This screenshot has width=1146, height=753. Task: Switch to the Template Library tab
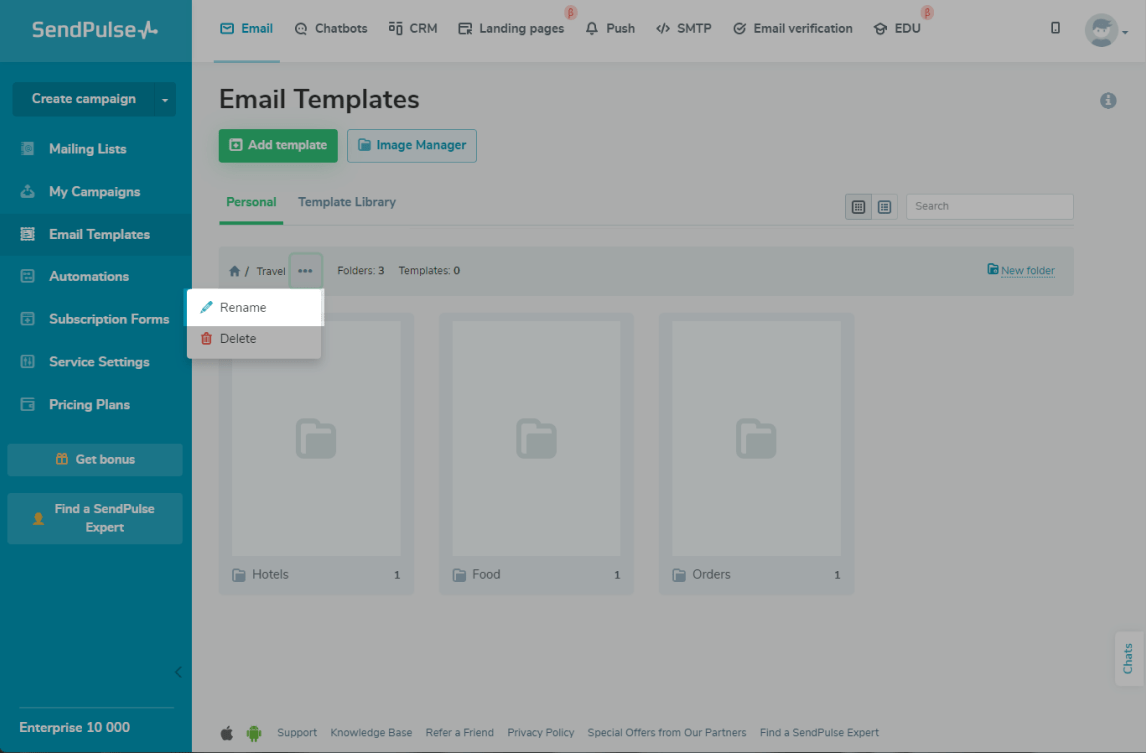(x=347, y=203)
